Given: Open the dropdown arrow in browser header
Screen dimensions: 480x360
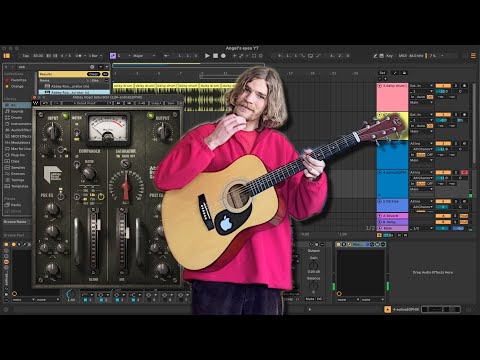Looking at the screenshot, I should point(100,67).
